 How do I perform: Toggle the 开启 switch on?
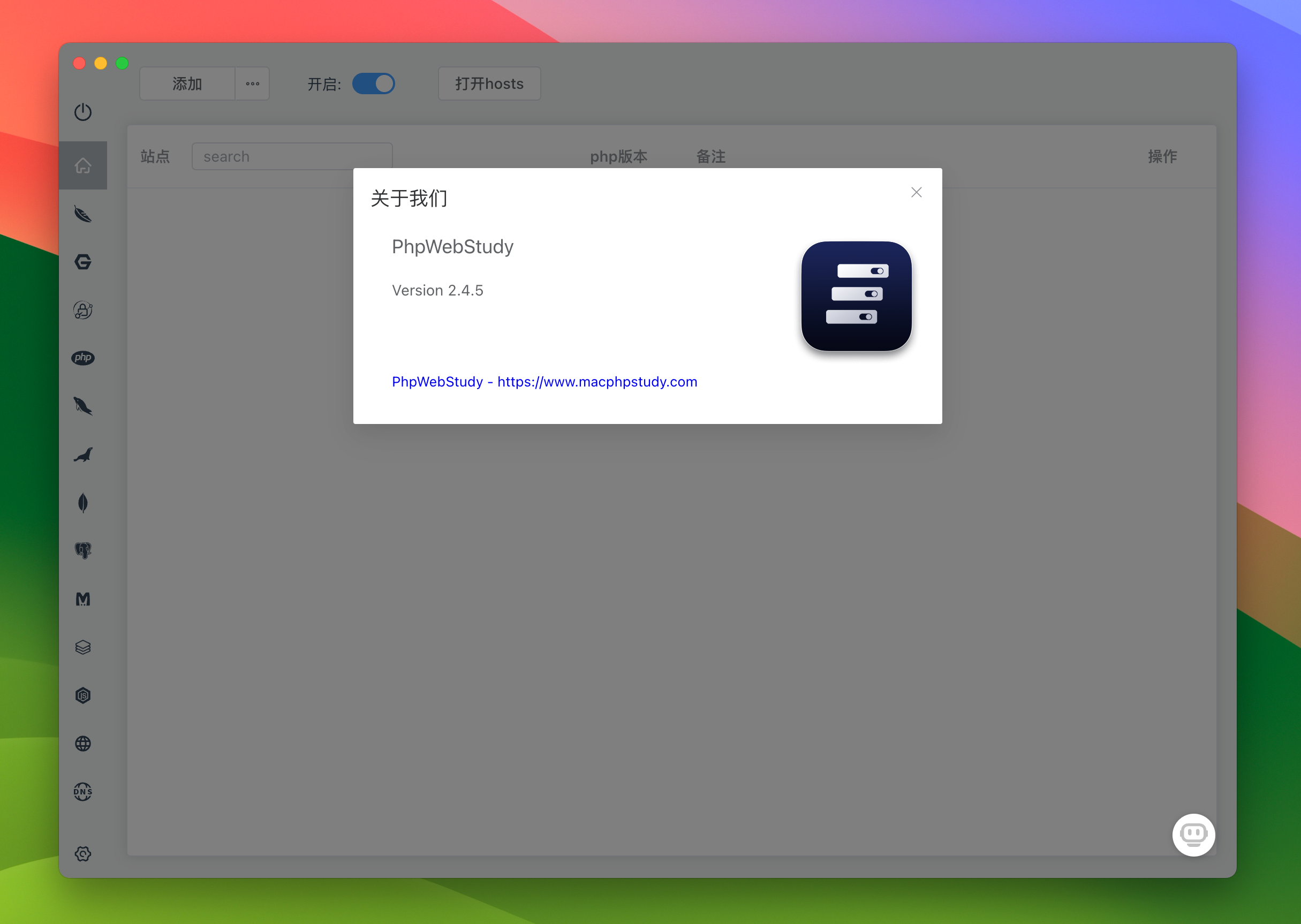click(x=375, y=84)
